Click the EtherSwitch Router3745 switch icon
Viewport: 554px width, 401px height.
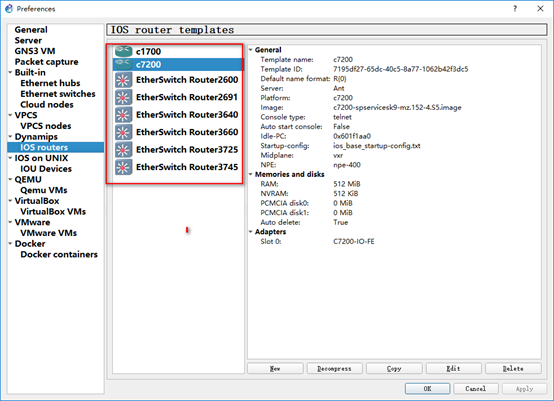pyautogui.click(x=123, y=167)
